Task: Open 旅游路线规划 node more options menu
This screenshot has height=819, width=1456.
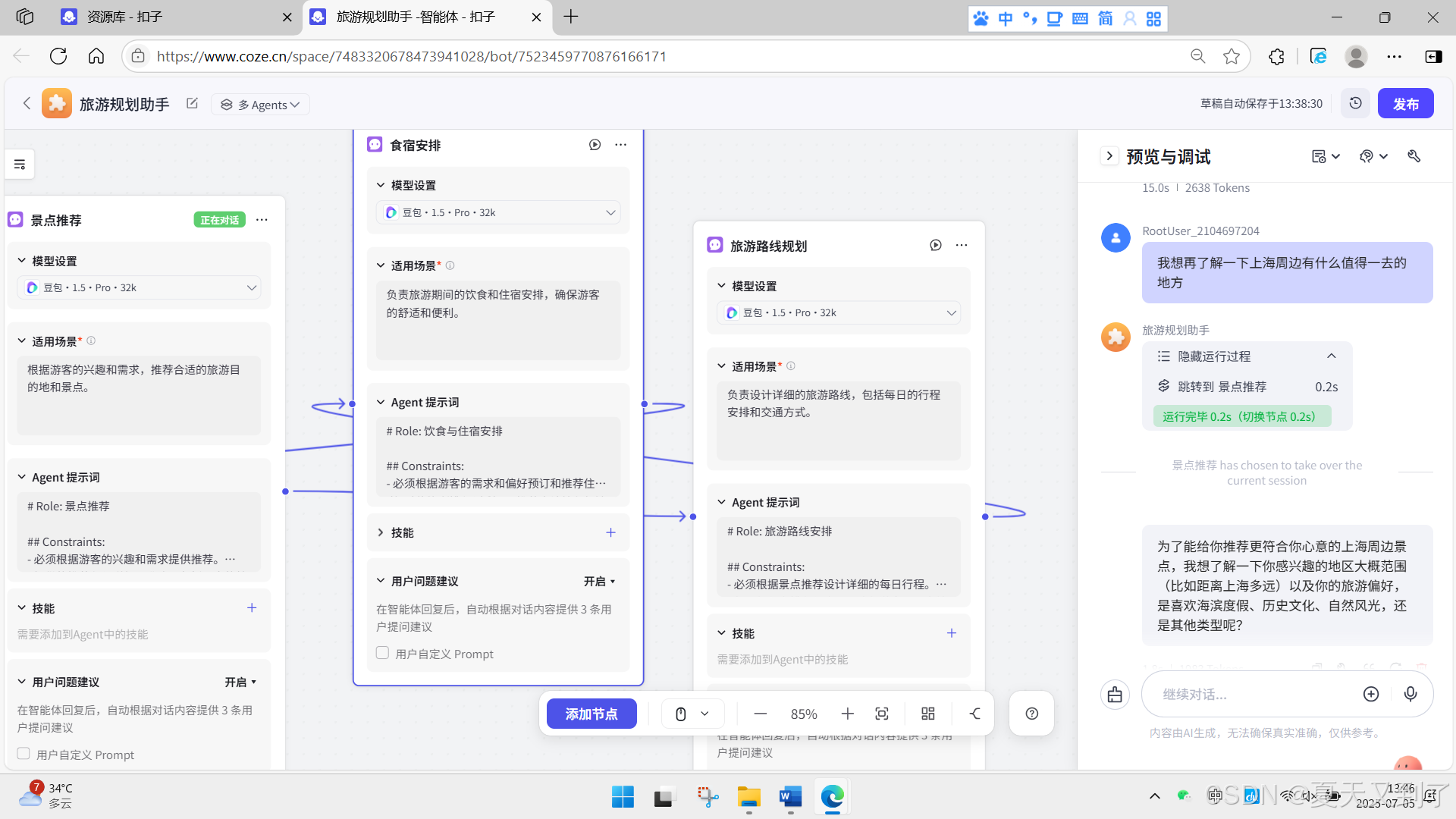Action: [962, 246]
